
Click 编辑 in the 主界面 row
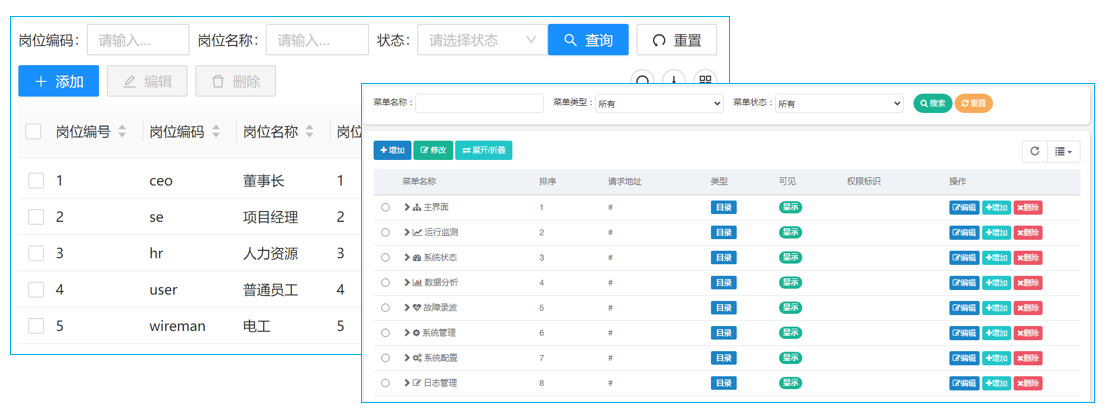964,208
